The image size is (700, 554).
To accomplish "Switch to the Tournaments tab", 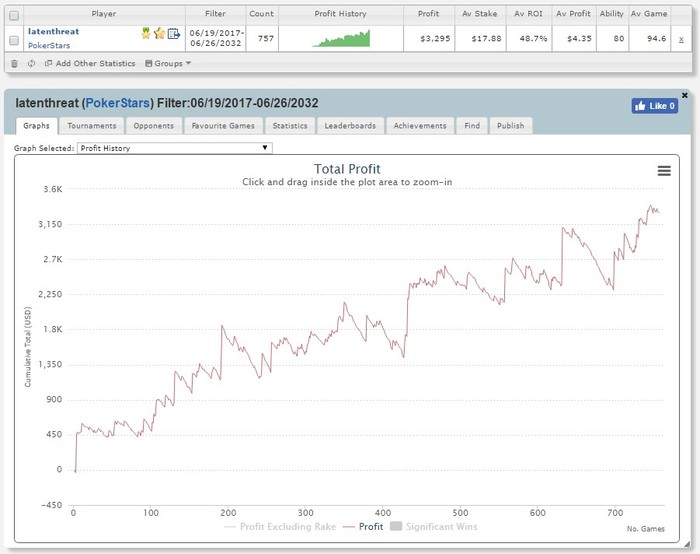I will 92,126.
